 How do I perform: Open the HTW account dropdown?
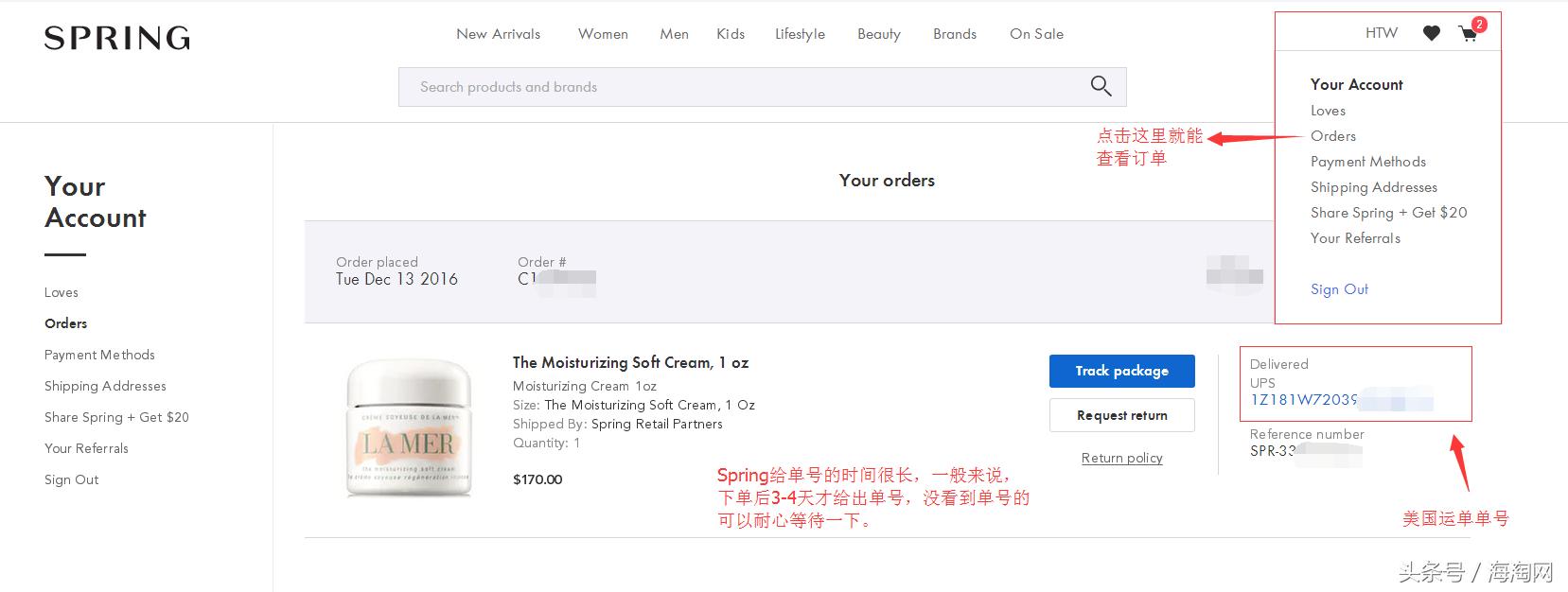(1381, 33)
